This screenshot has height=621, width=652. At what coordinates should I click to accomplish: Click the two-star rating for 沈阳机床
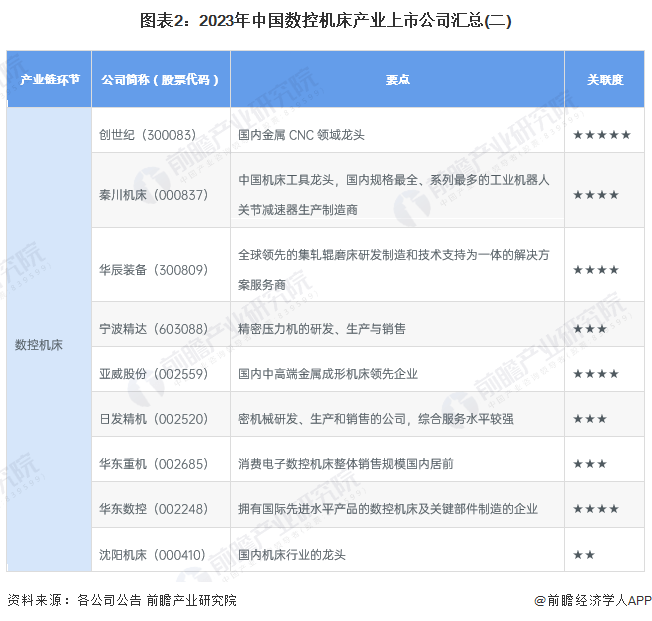[584, 555]
